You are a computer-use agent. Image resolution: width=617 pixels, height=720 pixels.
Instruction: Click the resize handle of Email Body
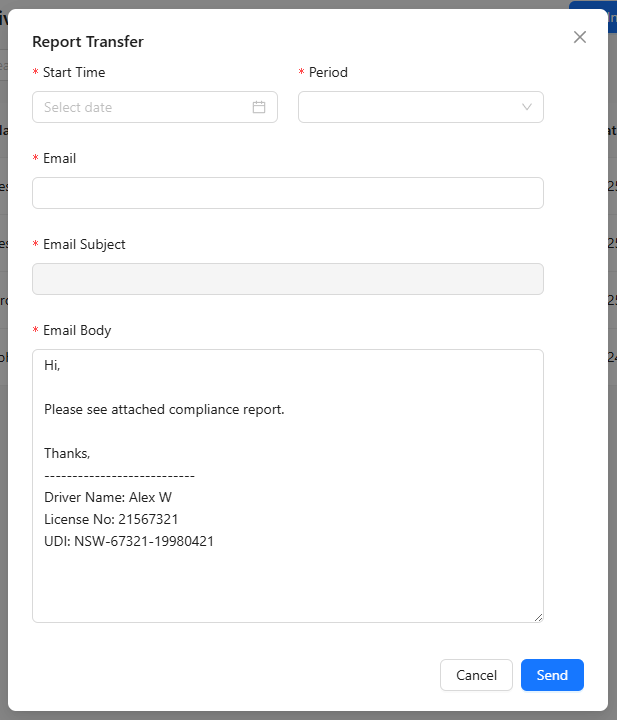point(538,618)
